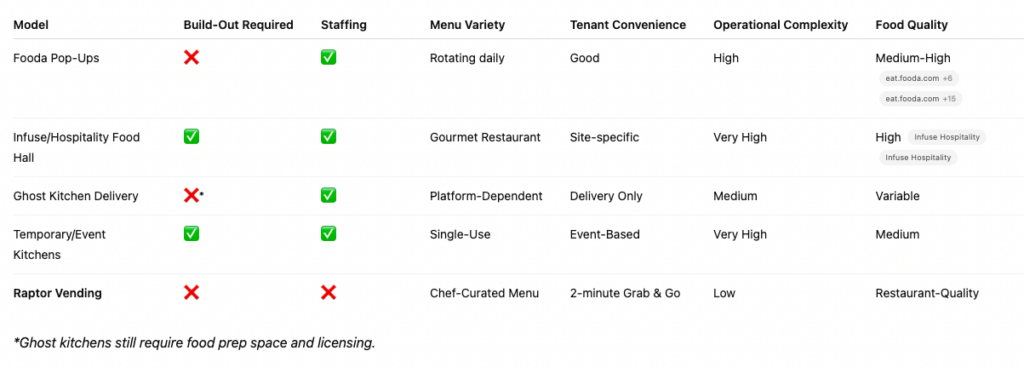Click red X with asterisk for Ghost Kitchen

(x=194, y=195)
